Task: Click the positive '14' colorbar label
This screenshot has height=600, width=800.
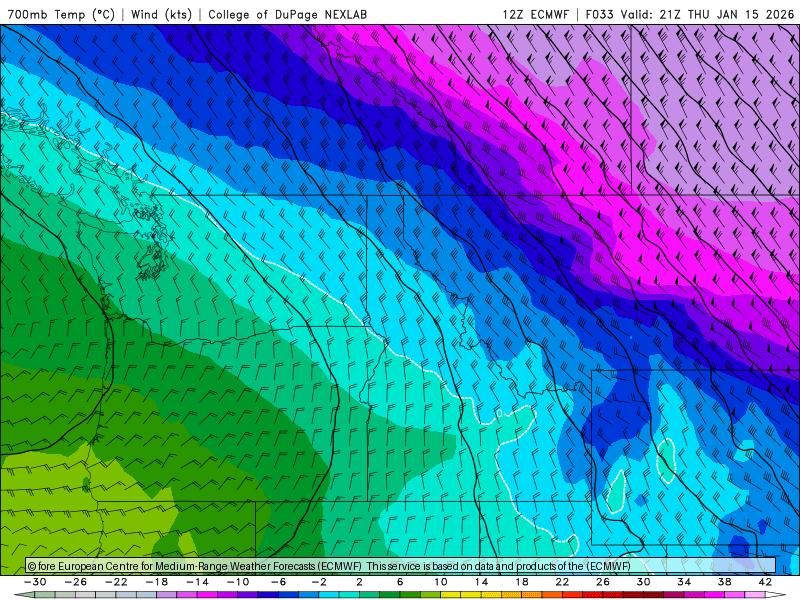Action: pyautogui.click(x=481, y=582)
